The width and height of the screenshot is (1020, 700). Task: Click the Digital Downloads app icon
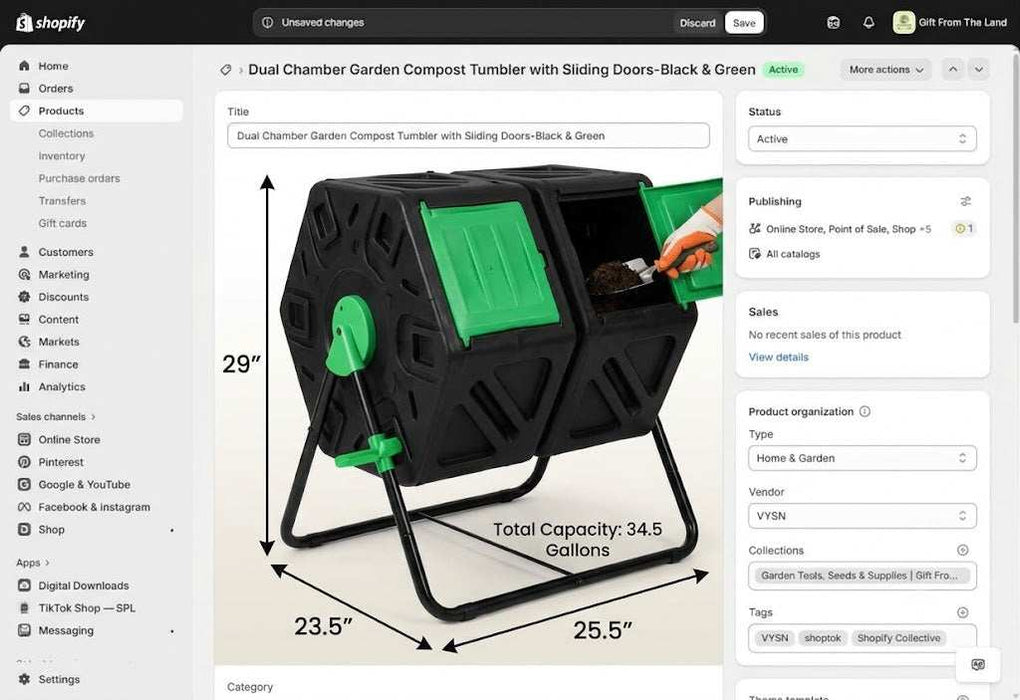point(24,586)
